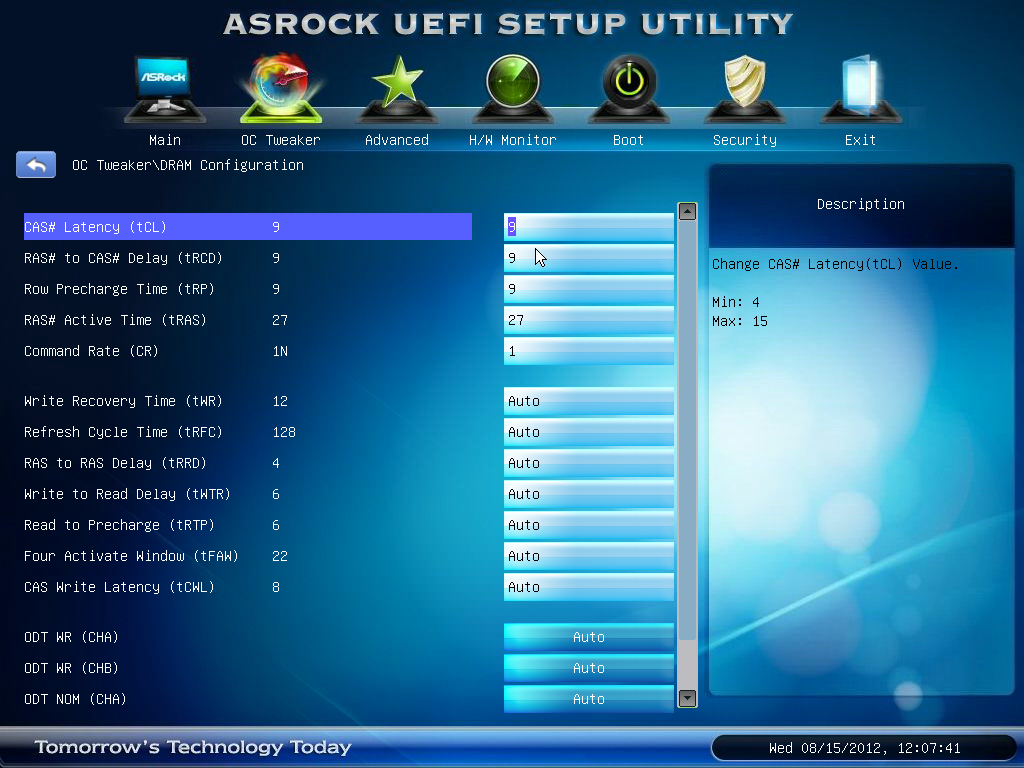
Task: Switch to the Security tab label
Action: point(744,140)
